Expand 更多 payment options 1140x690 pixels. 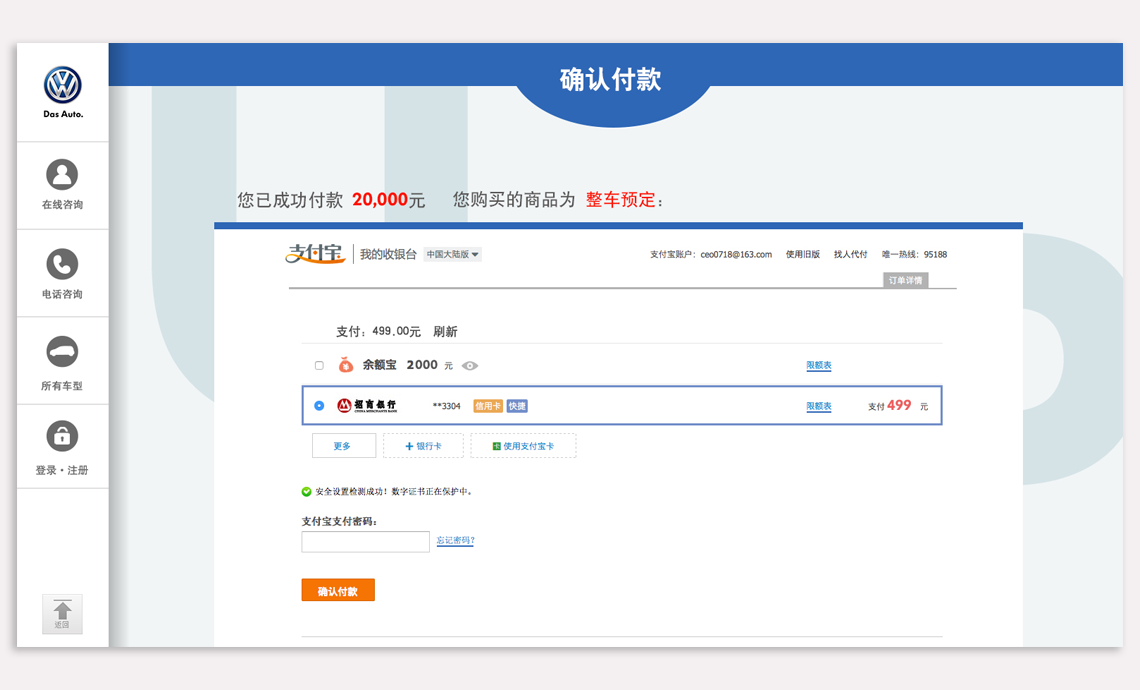coord(343,446)
